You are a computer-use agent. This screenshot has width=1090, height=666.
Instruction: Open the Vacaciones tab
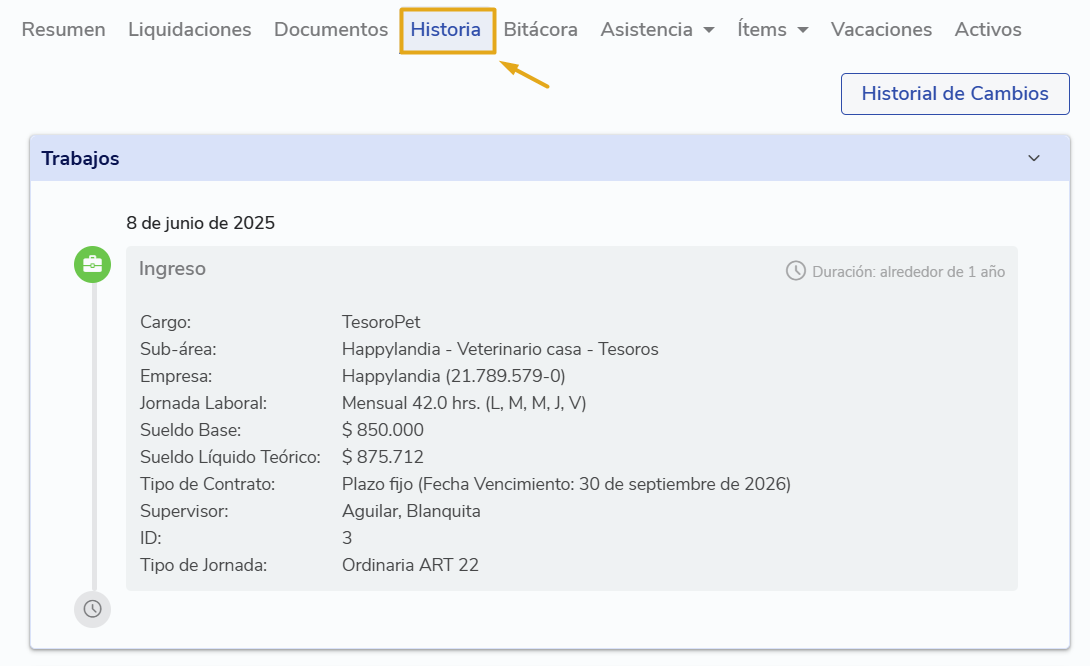click(881, 30)
